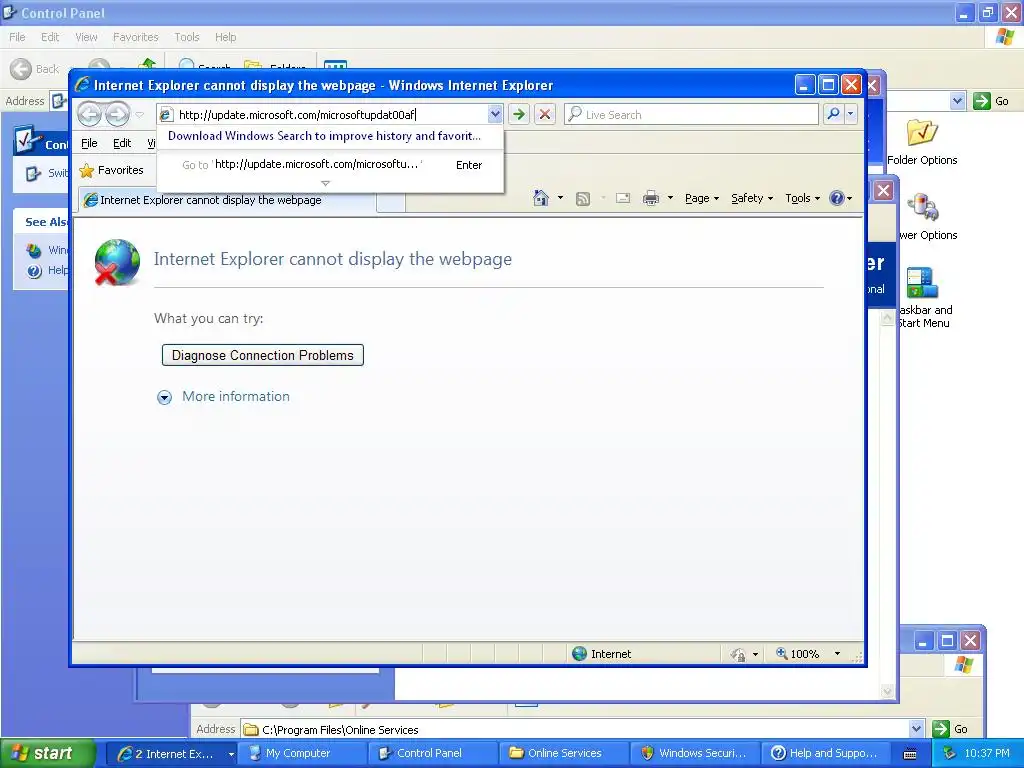Open recent pages dropdown beside Forward arrow
Viewport: 1024px width, 768px height.
point(139,115)
